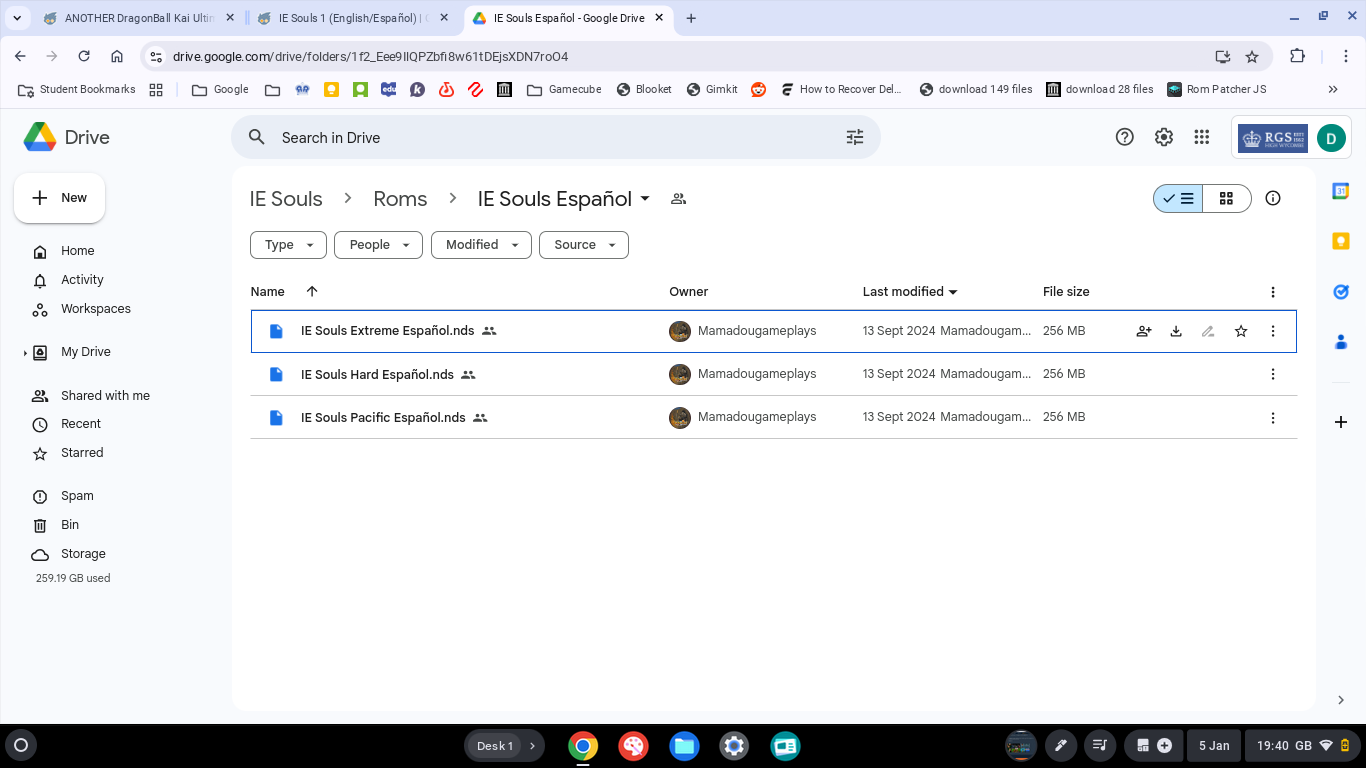
Task: Open Chrome from the shelf
Action: click(x=583, y=746)
